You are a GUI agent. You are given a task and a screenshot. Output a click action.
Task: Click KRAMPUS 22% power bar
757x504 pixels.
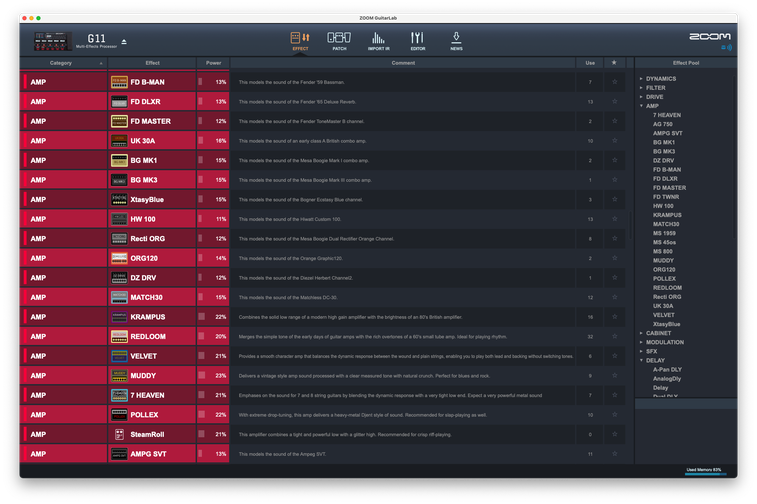coord(201,317)
